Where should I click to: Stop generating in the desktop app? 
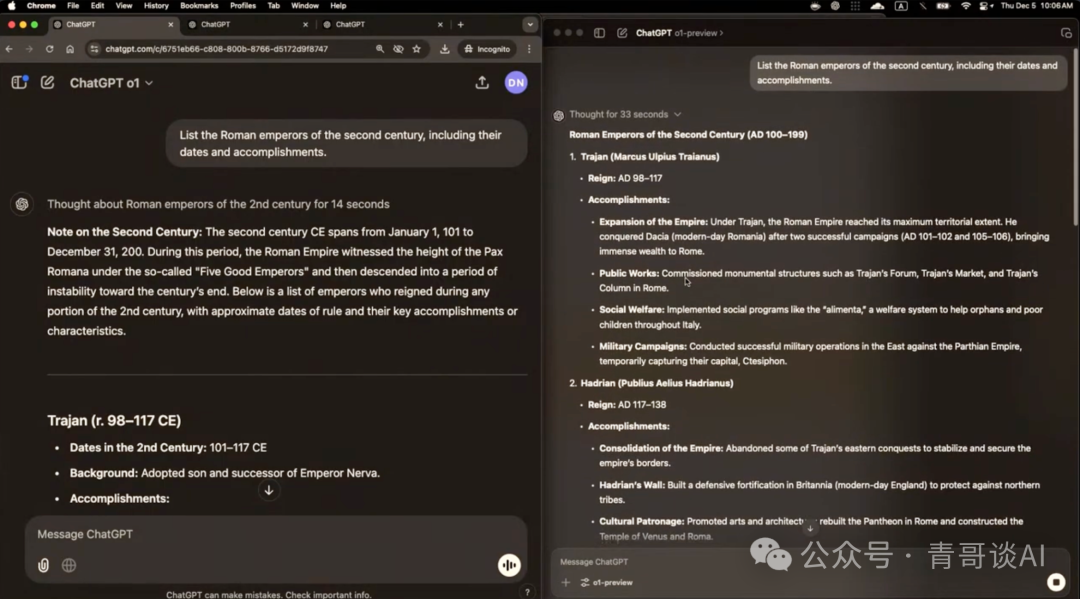[x=1055, y=582]
